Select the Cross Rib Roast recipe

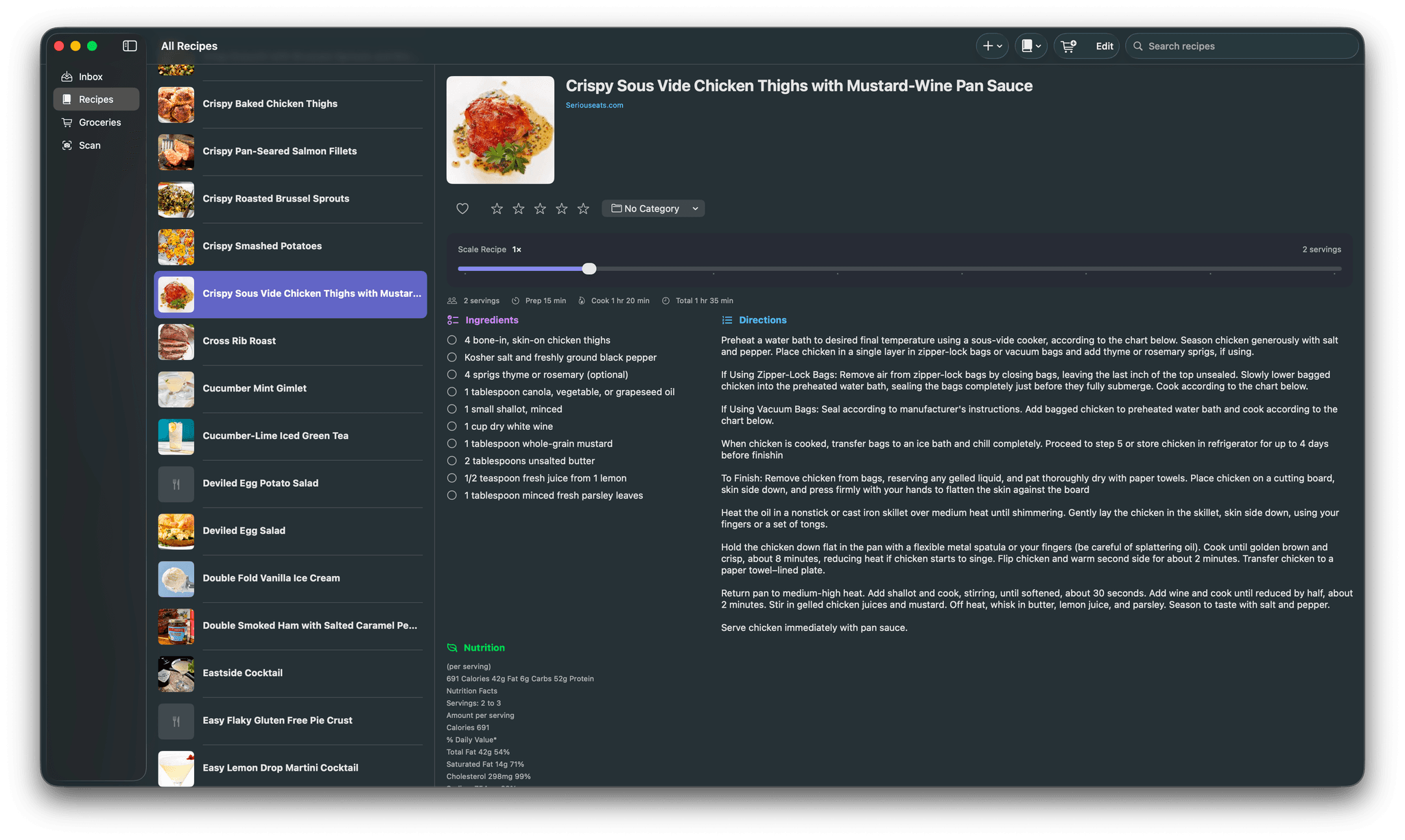tap(288, 341)
